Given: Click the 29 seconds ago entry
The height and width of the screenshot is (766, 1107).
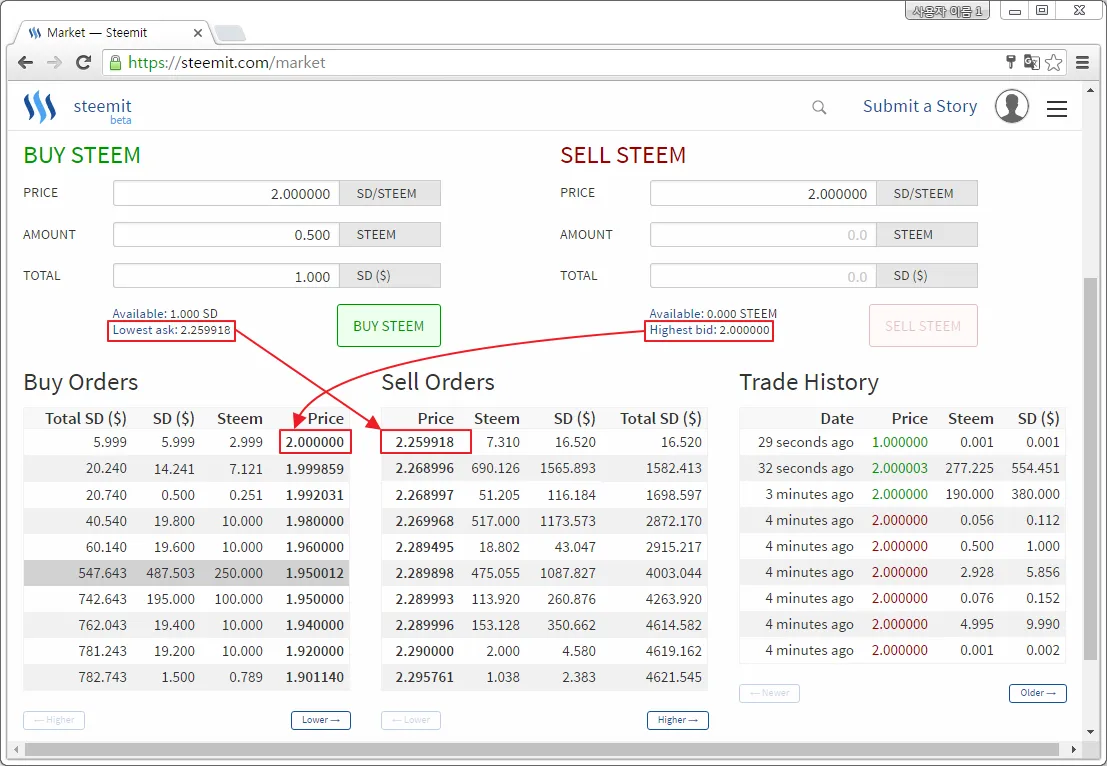Looking at the screenshot, I should (x=806, y=442).
